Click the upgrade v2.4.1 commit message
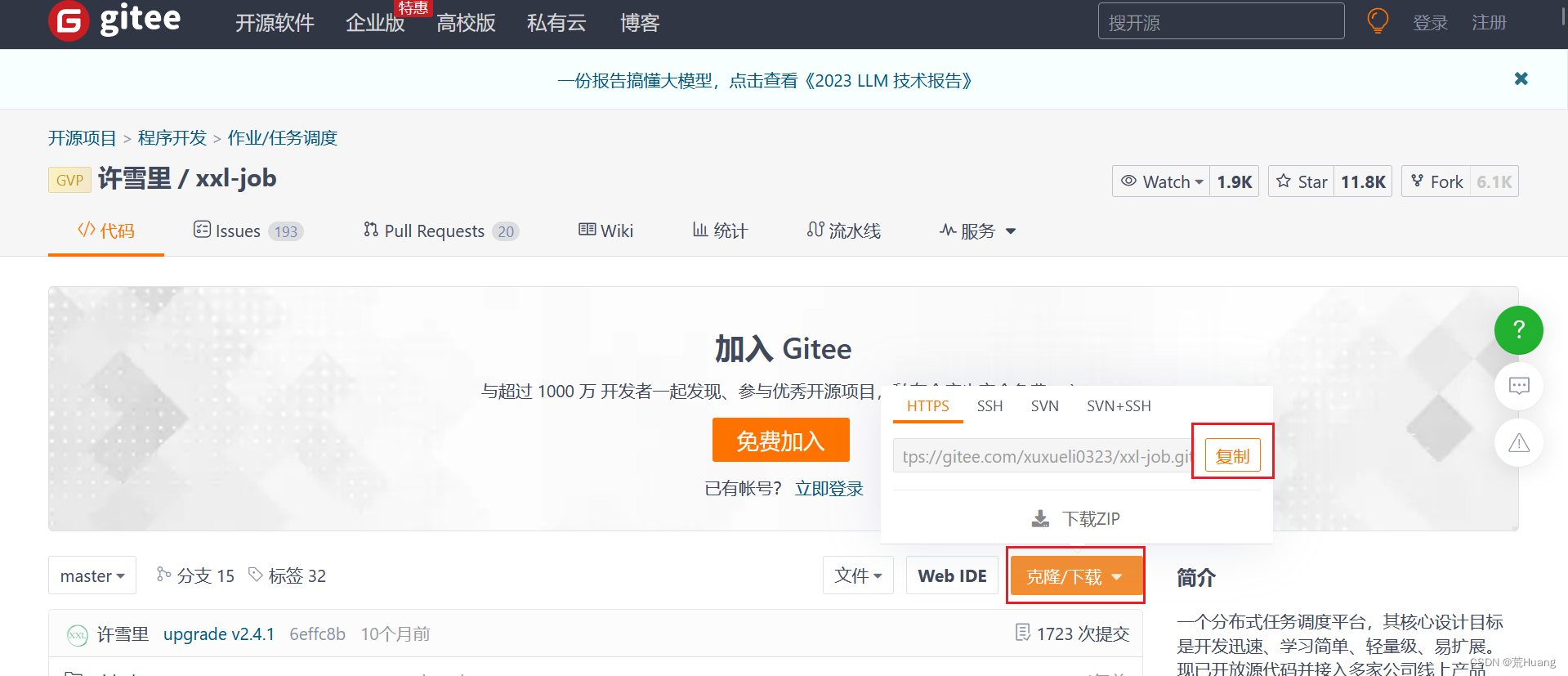 point(219,634)
